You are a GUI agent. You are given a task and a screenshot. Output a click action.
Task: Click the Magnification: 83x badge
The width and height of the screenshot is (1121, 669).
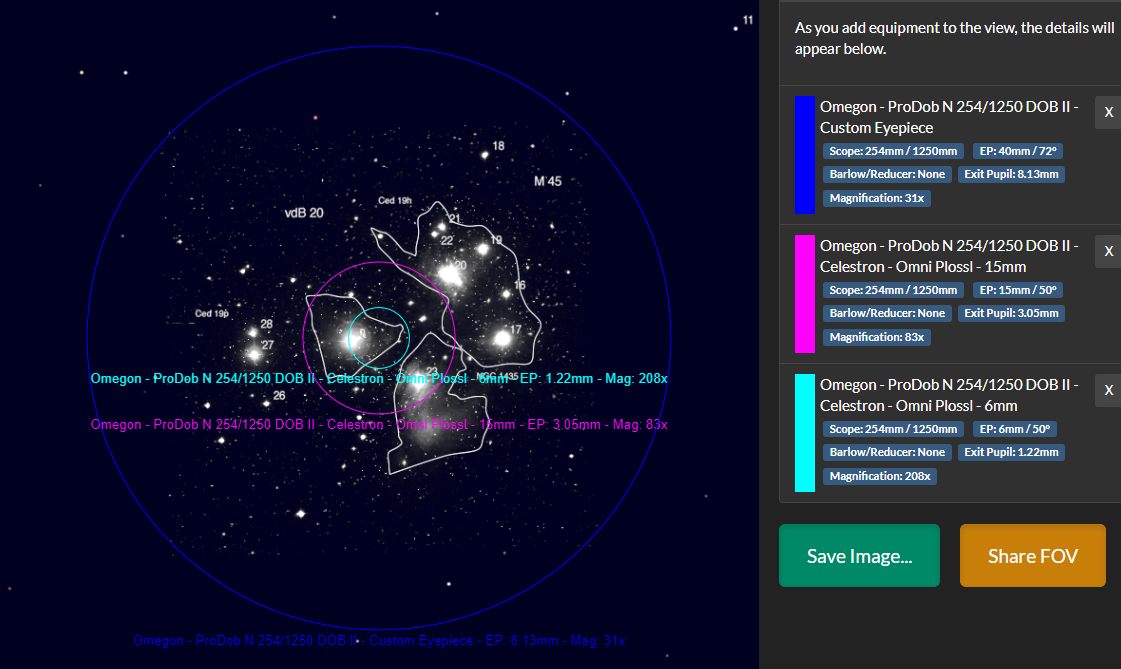pos(876,337)
